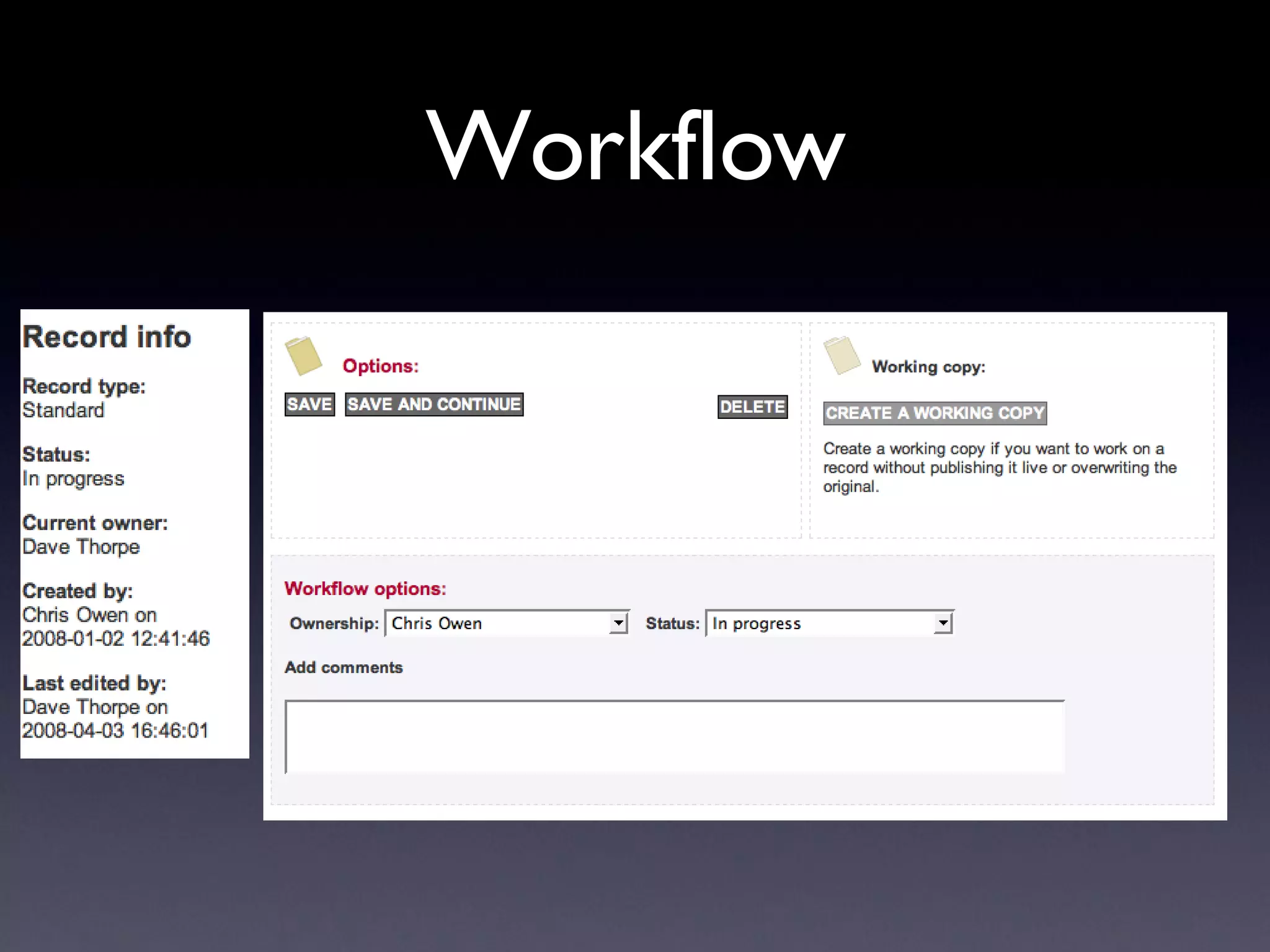
Task: Click the Workflow slide title
Action: click(635, 147)
